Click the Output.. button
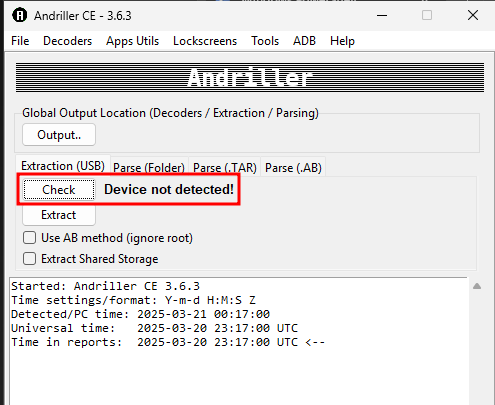 [x=59, y=135]
